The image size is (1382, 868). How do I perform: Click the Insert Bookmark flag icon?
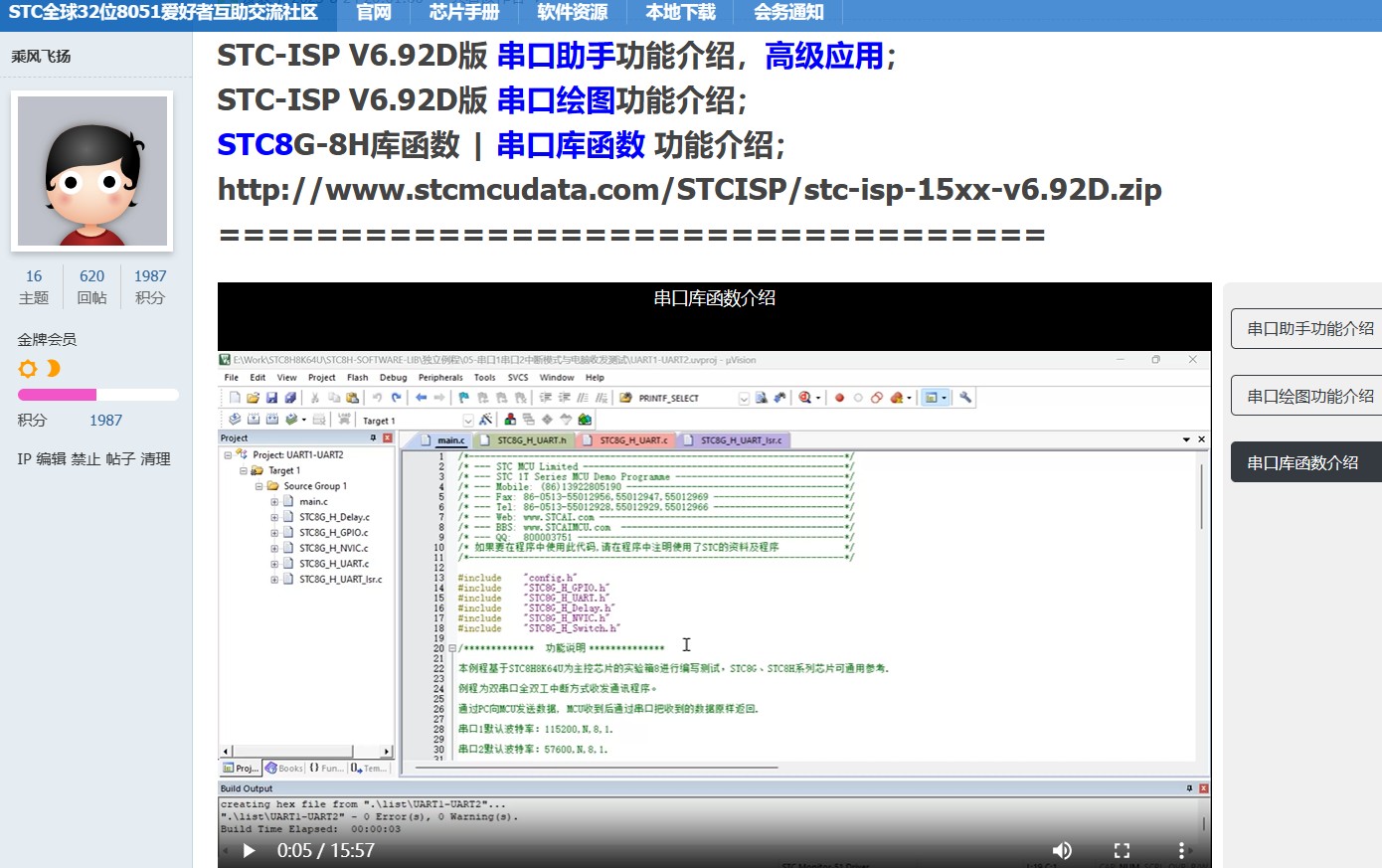pyautogui.click(x=464, y=398)
